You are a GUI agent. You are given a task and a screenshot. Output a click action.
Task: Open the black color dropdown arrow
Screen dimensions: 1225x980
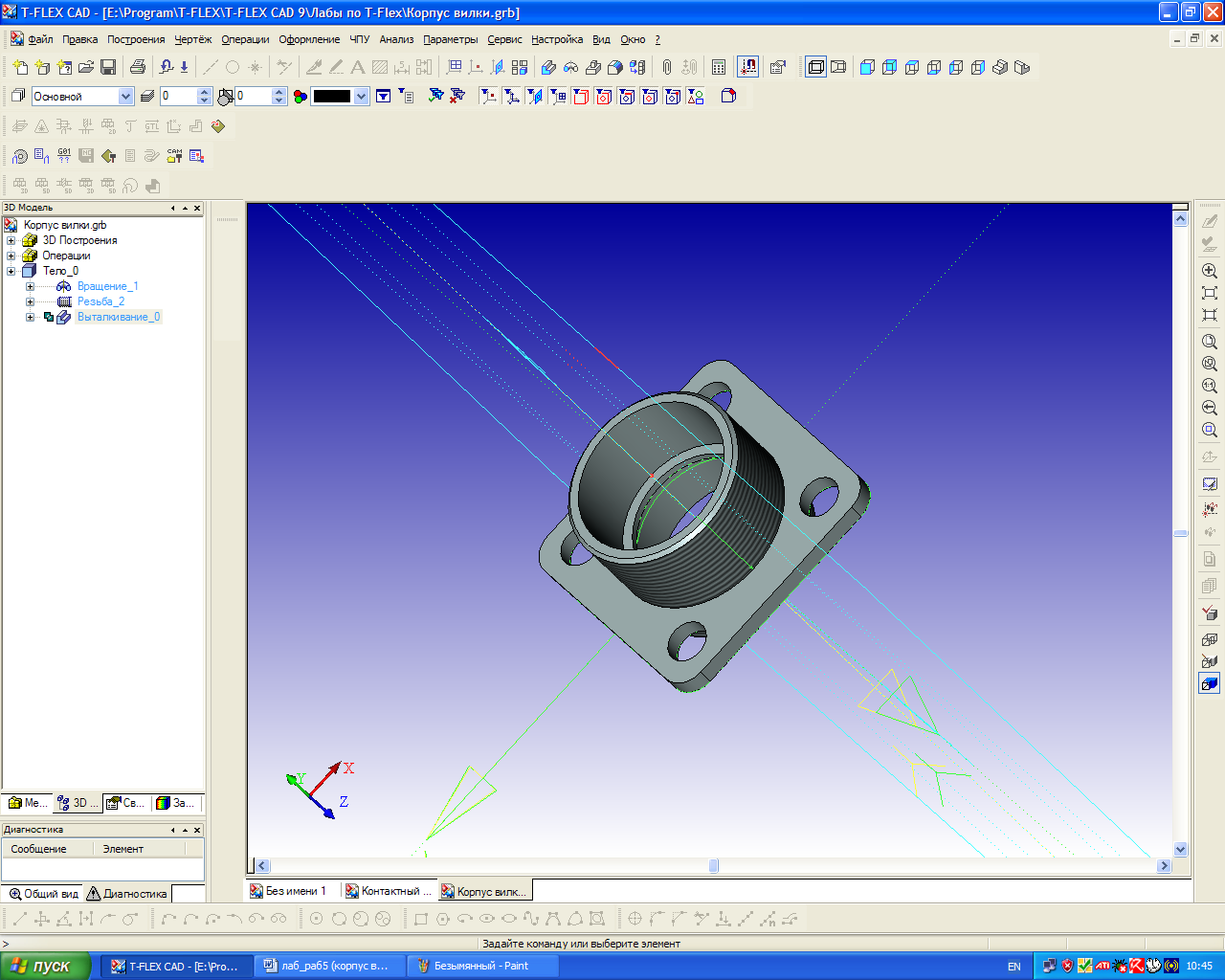coord(361,96)
